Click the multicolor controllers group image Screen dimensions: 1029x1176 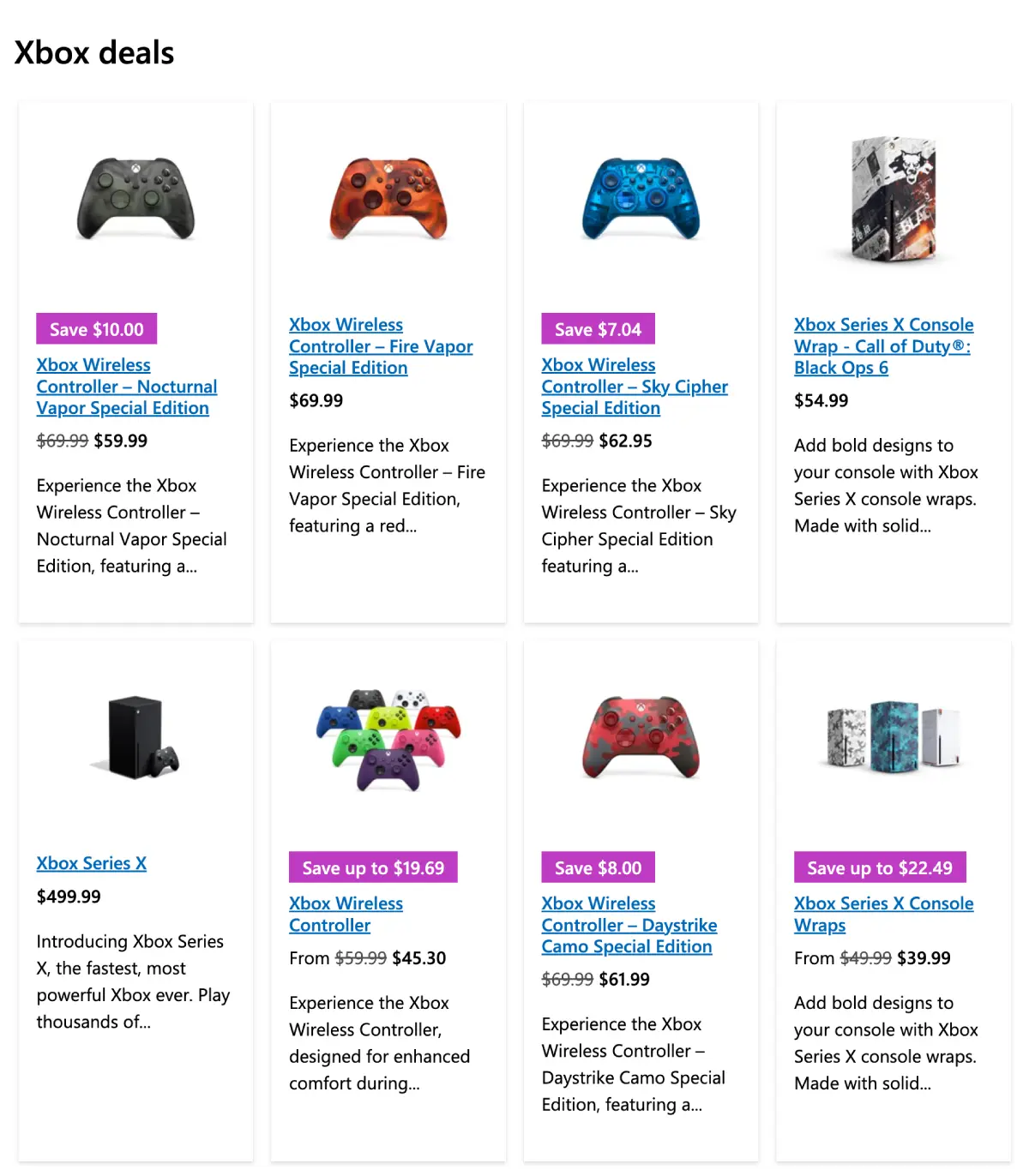point(388,739)
